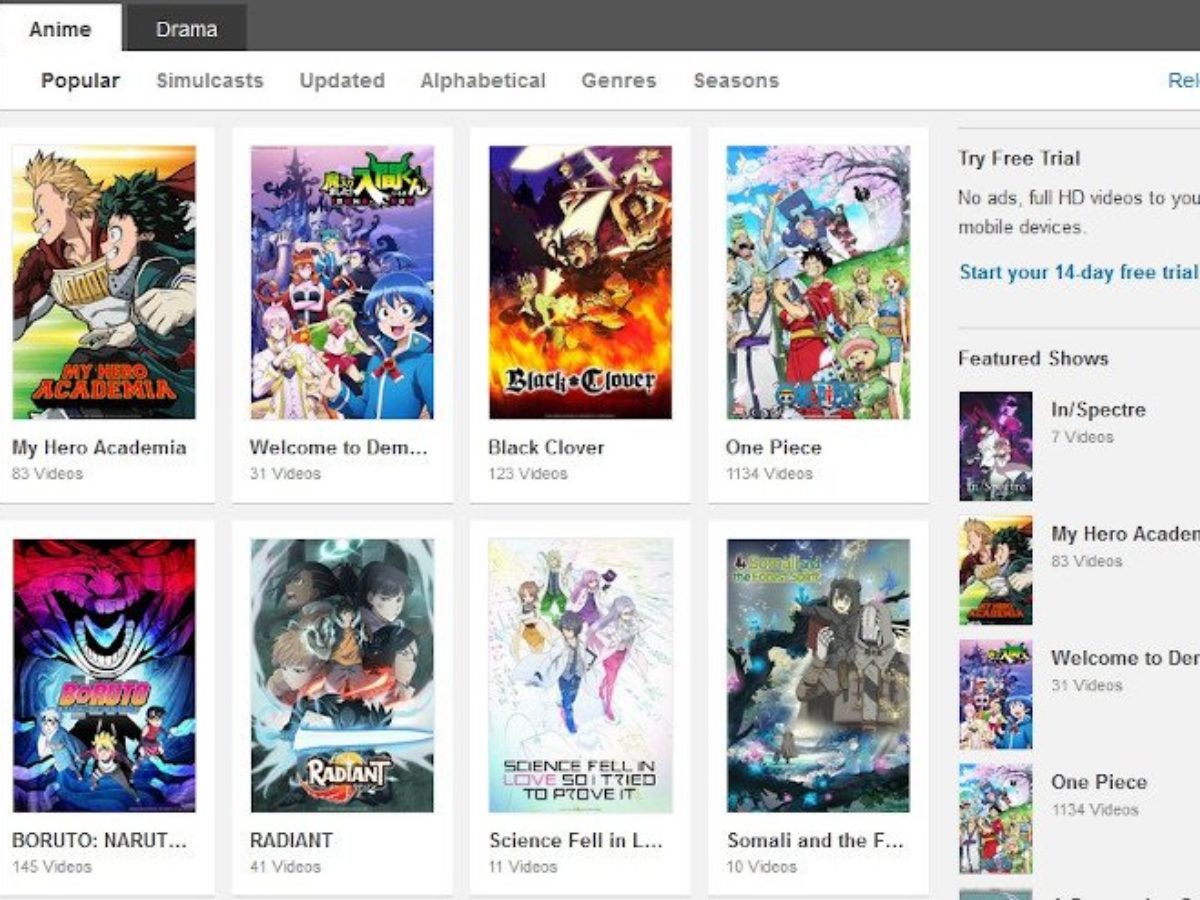This screenshot has height=900, width=1200.
Task: Open the RADIANT poster image
Action: click(x=342, y=675)
